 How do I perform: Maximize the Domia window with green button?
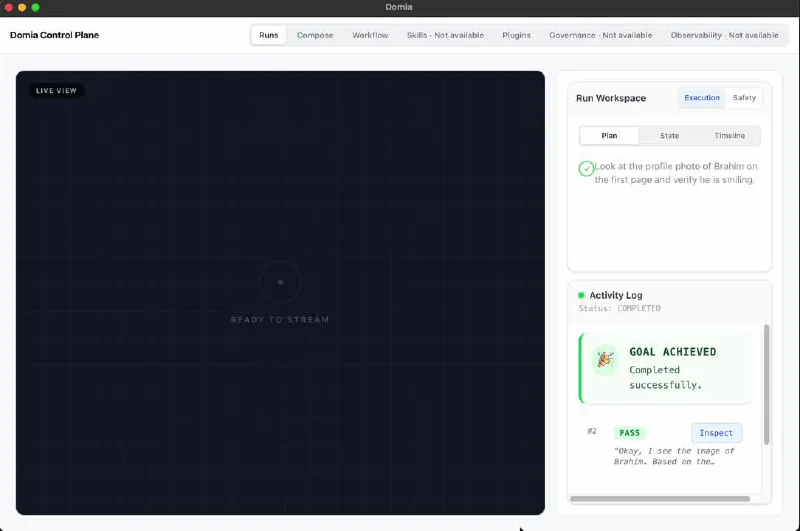click(x=35, y=7)
